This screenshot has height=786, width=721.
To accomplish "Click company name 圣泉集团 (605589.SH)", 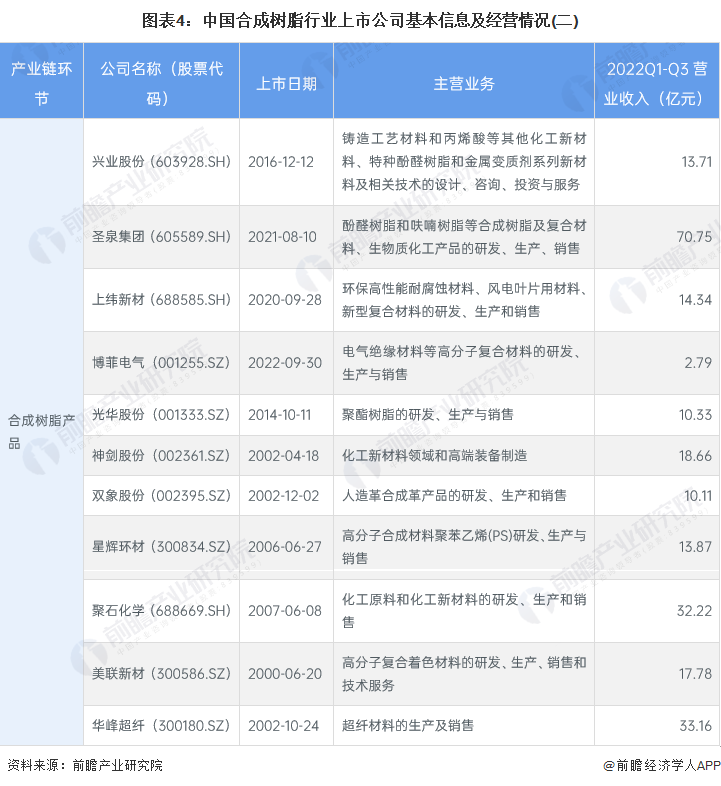I will 160,237.
